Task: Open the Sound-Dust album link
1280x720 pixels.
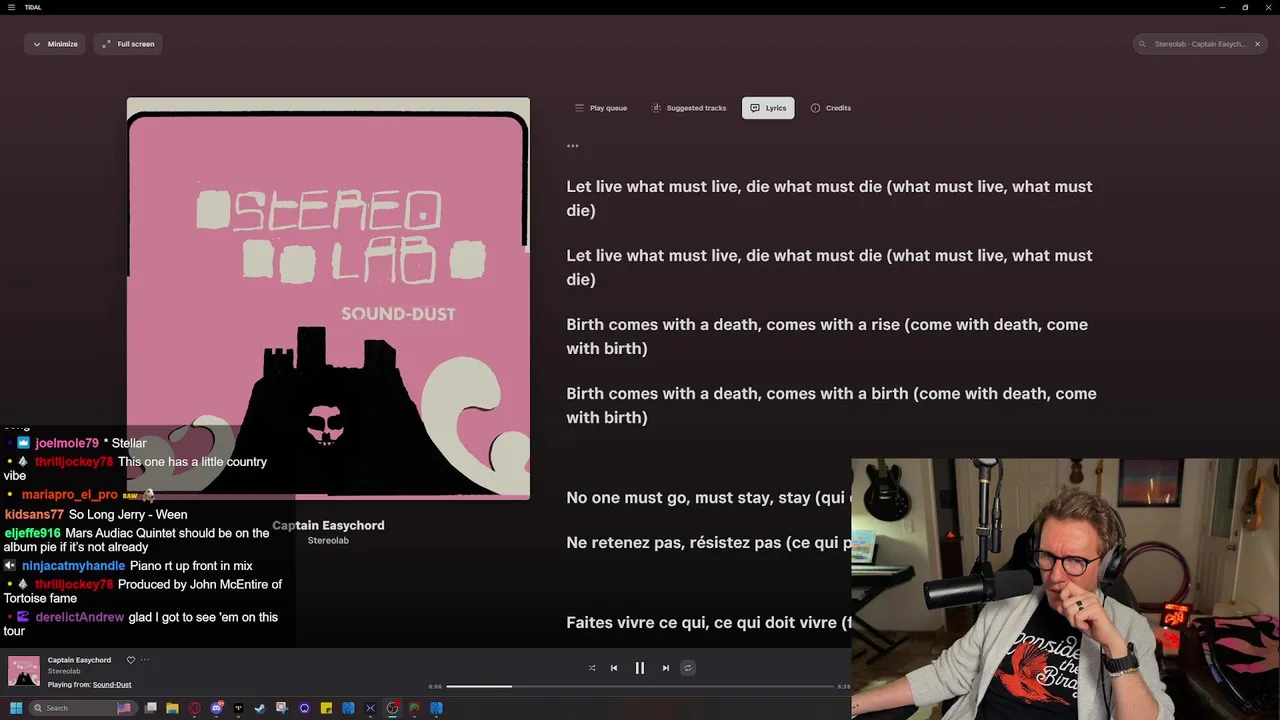Action: (112, 685)
